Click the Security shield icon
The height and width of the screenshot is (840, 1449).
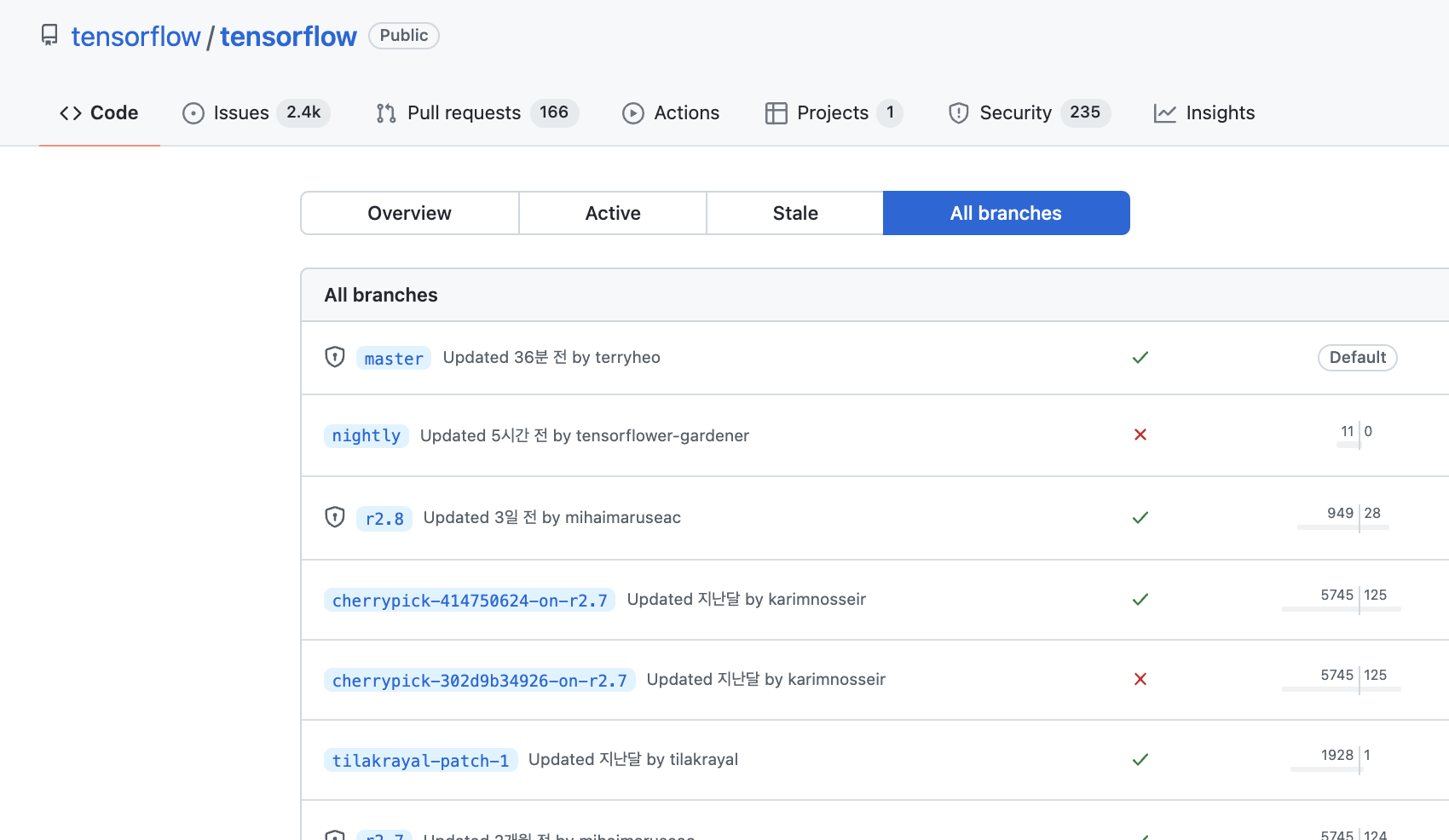(959, 113)
